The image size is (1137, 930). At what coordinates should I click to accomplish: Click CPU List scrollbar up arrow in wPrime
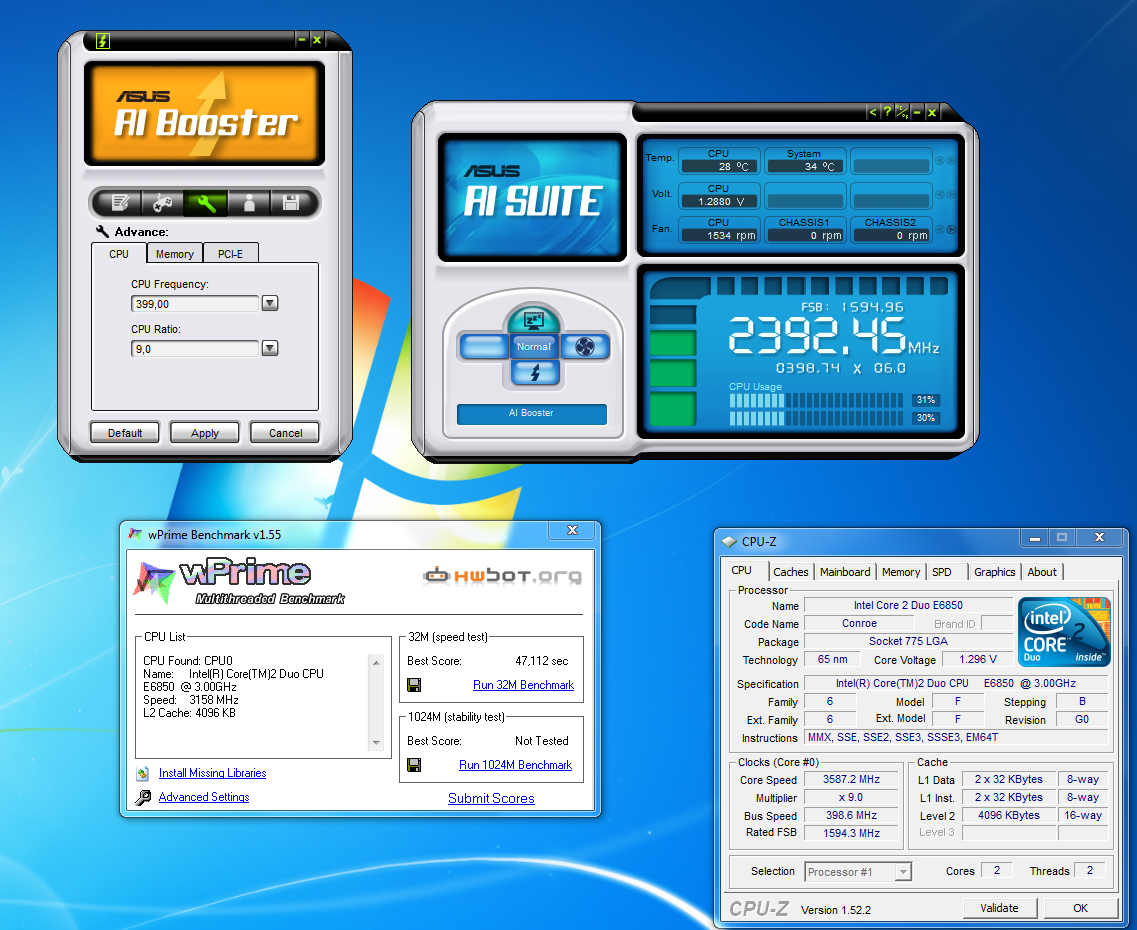tap(376, 663)
